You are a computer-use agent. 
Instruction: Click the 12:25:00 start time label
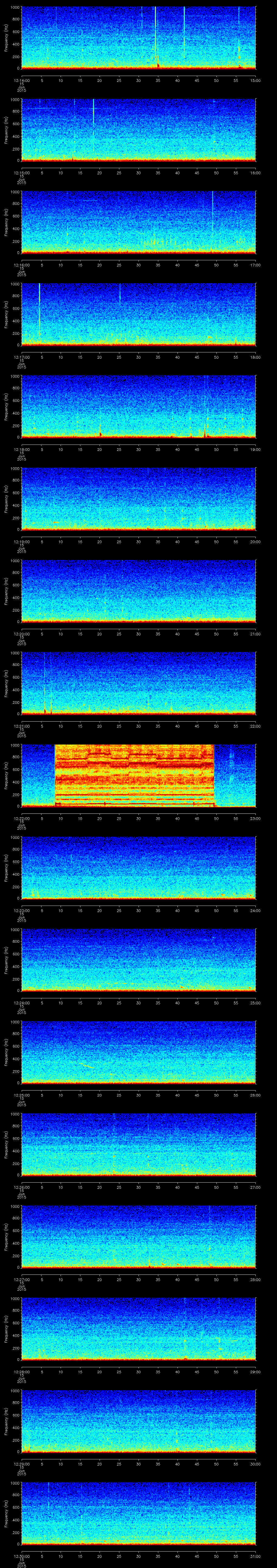21,1095
